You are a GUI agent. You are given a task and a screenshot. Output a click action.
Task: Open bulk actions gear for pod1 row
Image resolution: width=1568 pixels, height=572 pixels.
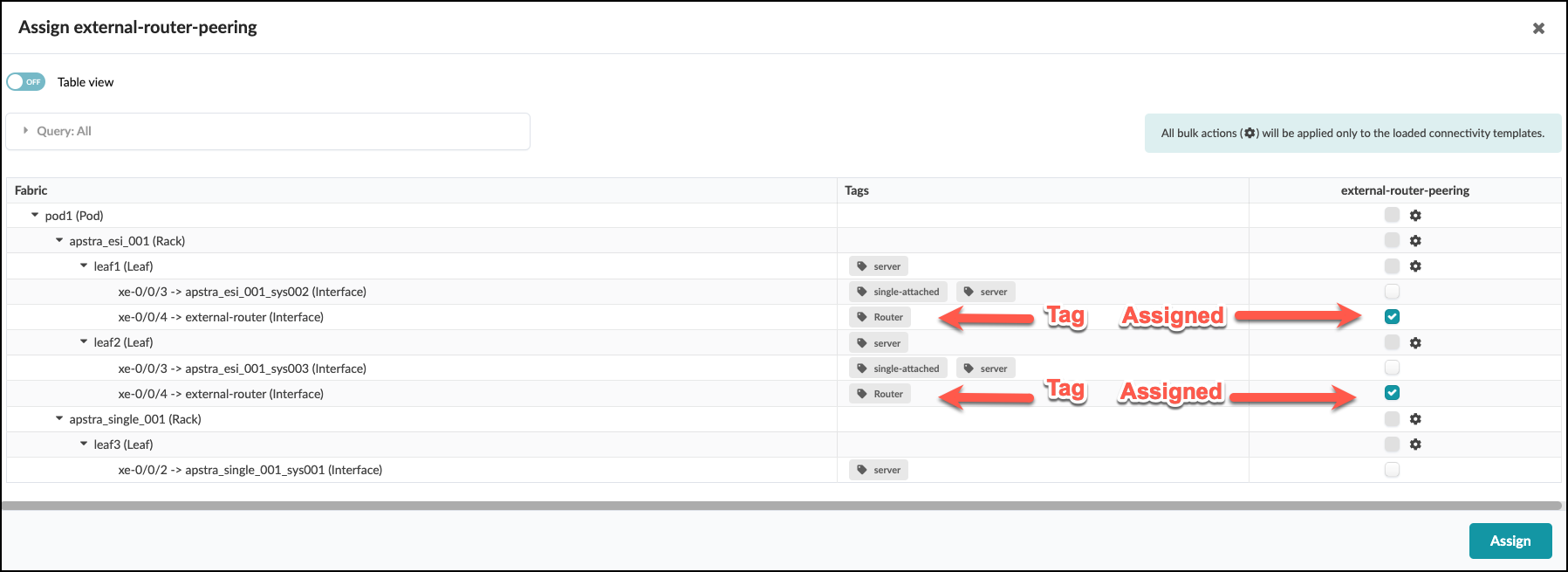(x=1415, y=216)
